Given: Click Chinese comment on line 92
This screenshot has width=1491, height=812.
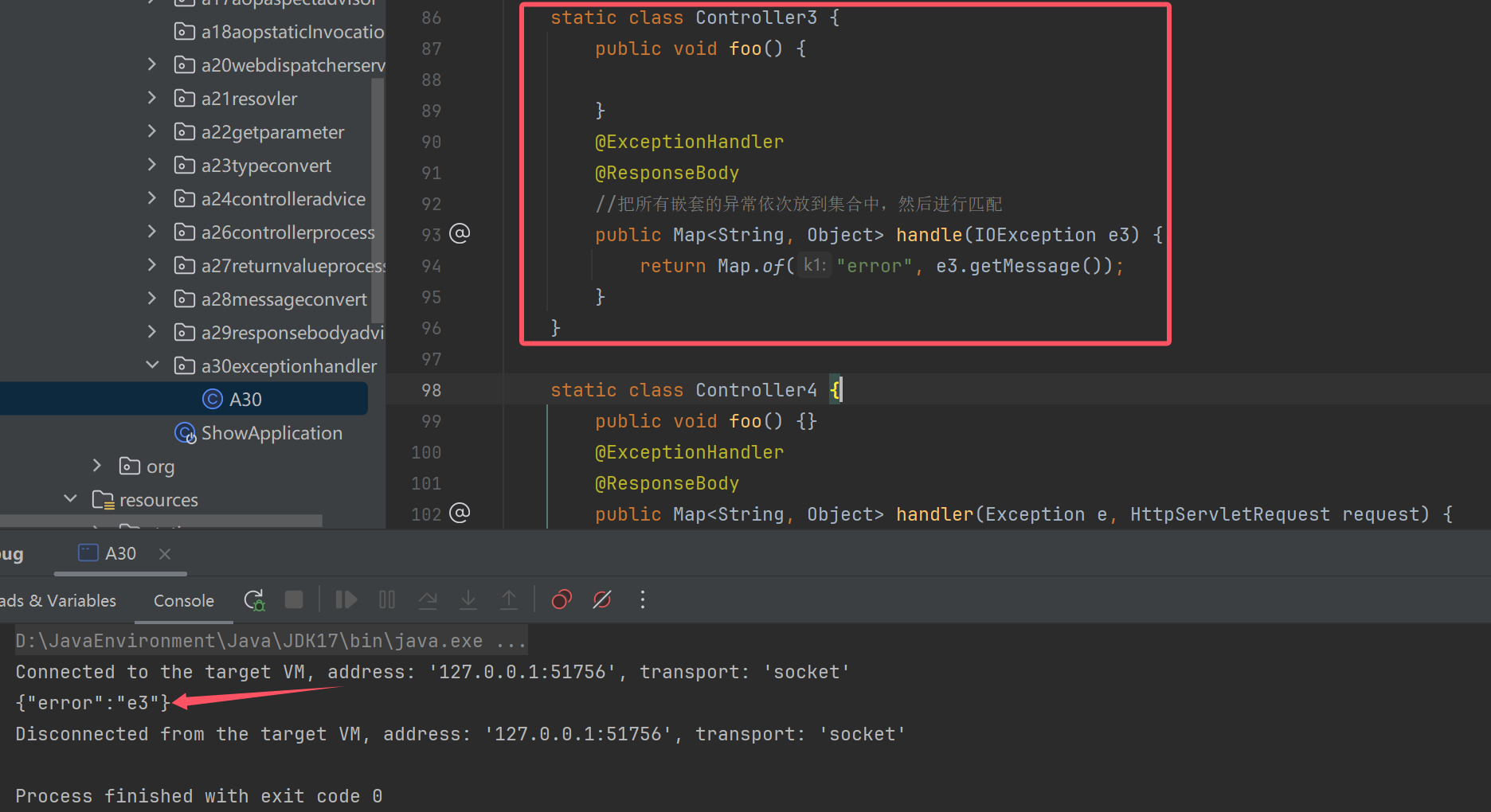Looking at the screenshot, I should (x=799, y=204).
